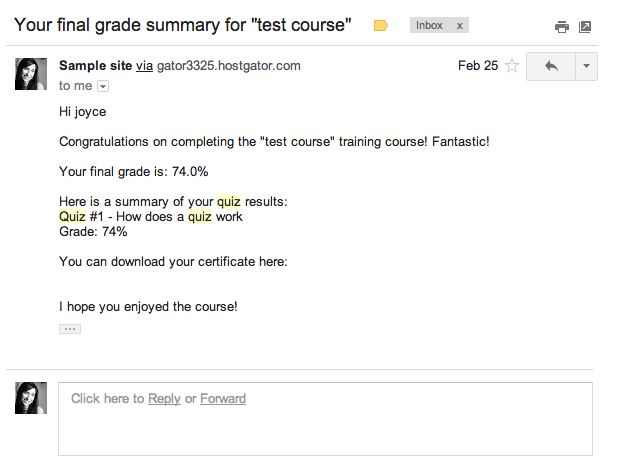Expand the 'to me' details dropdown
This screenshot has width=624, height=466.
pyautogui.click(x=103, y=87)
